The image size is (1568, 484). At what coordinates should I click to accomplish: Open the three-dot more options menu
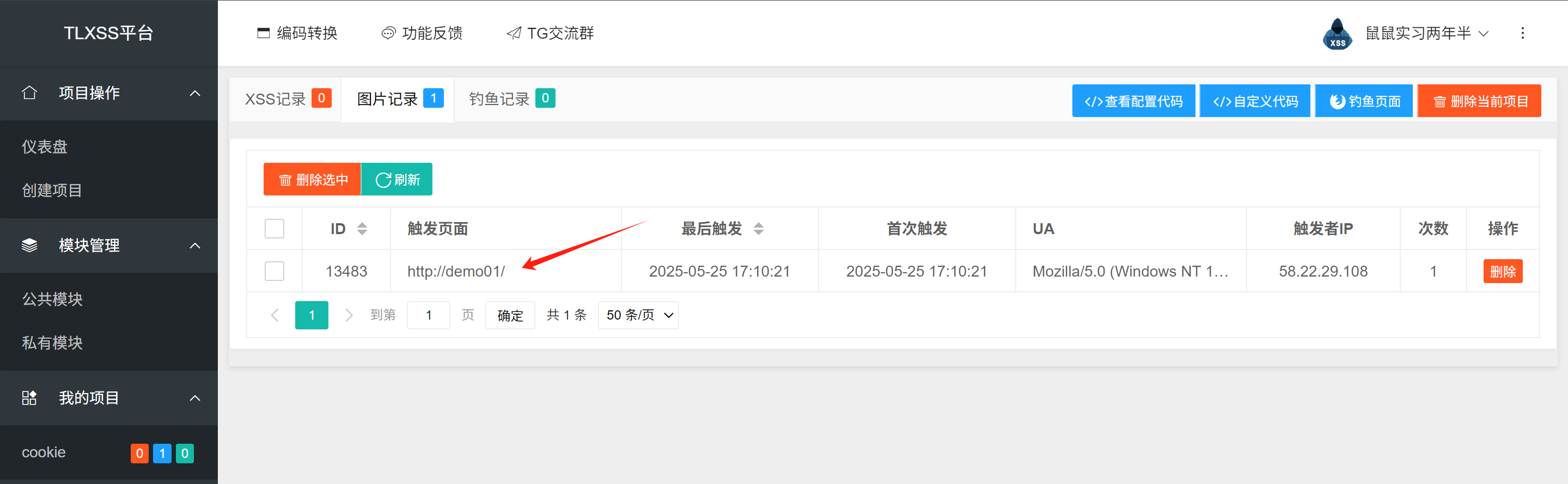pos(1522,34)
